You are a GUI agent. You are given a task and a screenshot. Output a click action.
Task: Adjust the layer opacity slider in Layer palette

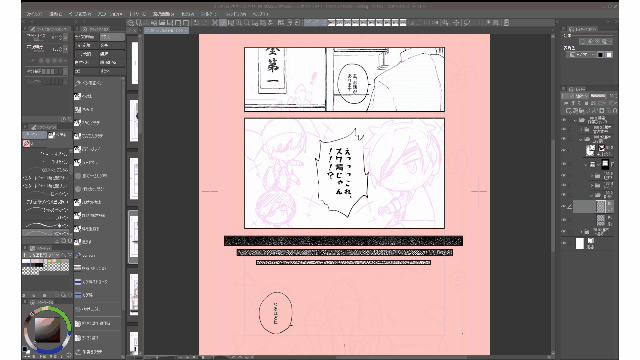pos(598,96)
